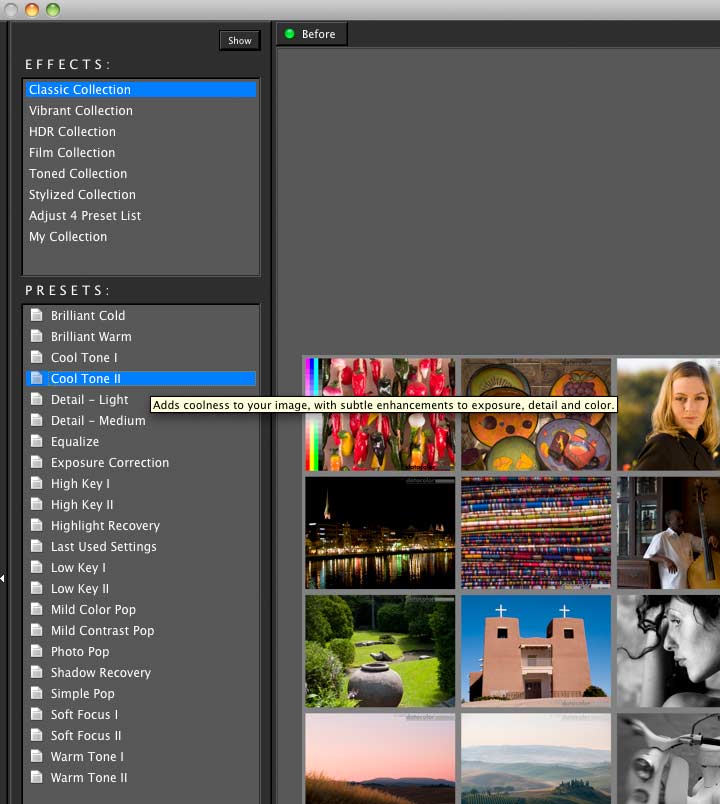Click the Shadow Recovery preset icon

[36, 672]
